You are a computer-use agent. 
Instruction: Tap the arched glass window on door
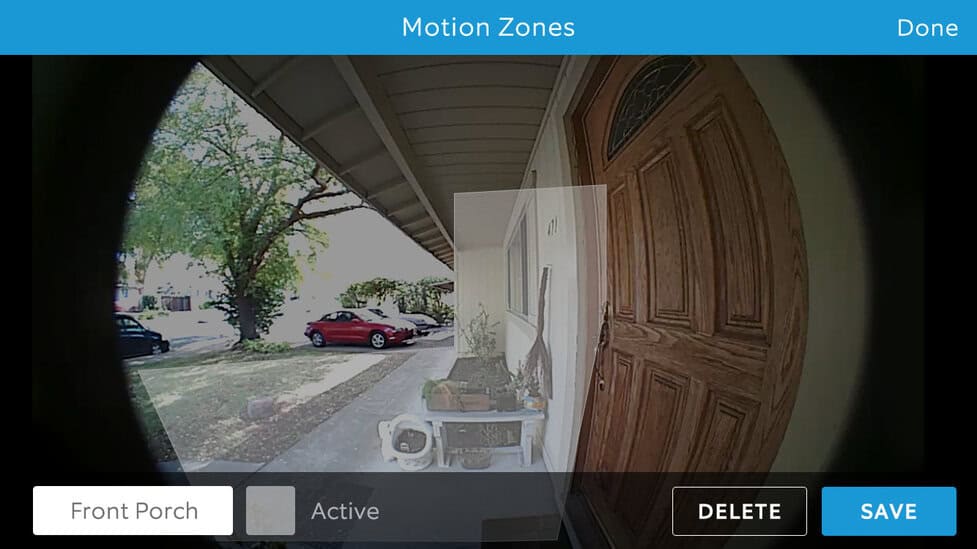[x=648, y=101]
